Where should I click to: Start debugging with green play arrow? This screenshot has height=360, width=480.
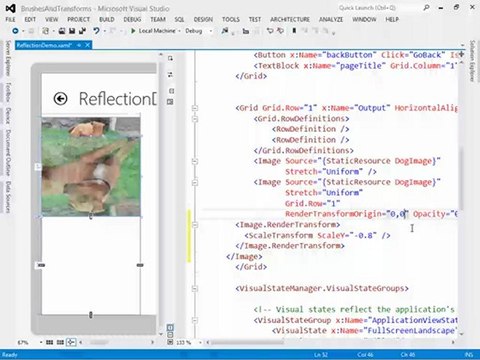pyautogui.click(x=133, y=31)
